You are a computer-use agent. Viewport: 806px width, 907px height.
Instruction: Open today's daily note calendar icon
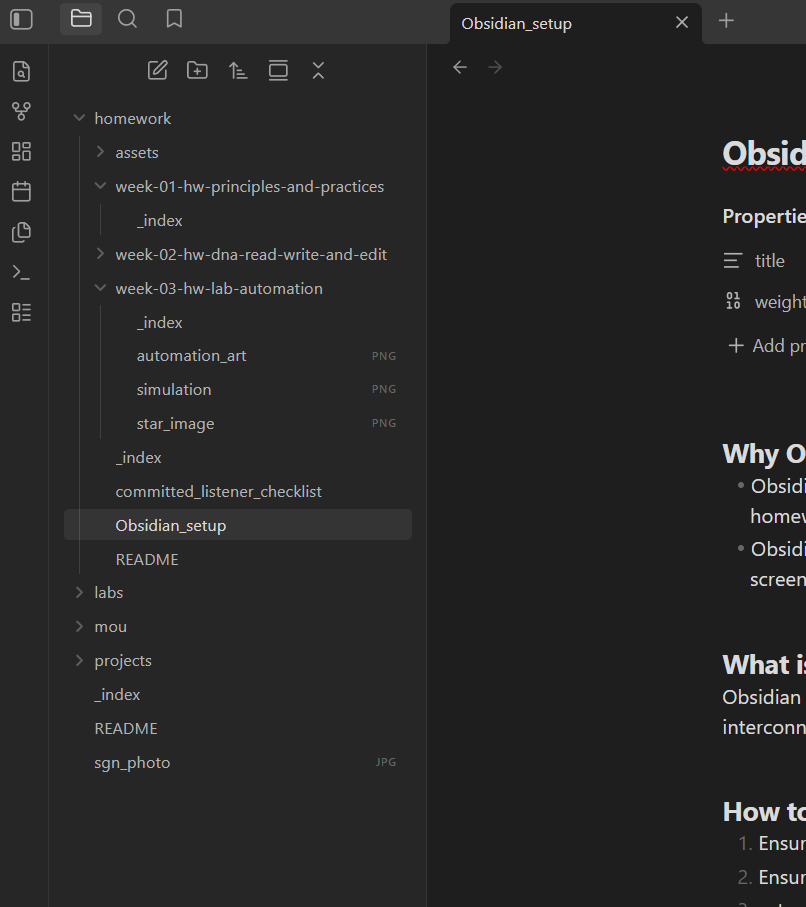(21, 191)
